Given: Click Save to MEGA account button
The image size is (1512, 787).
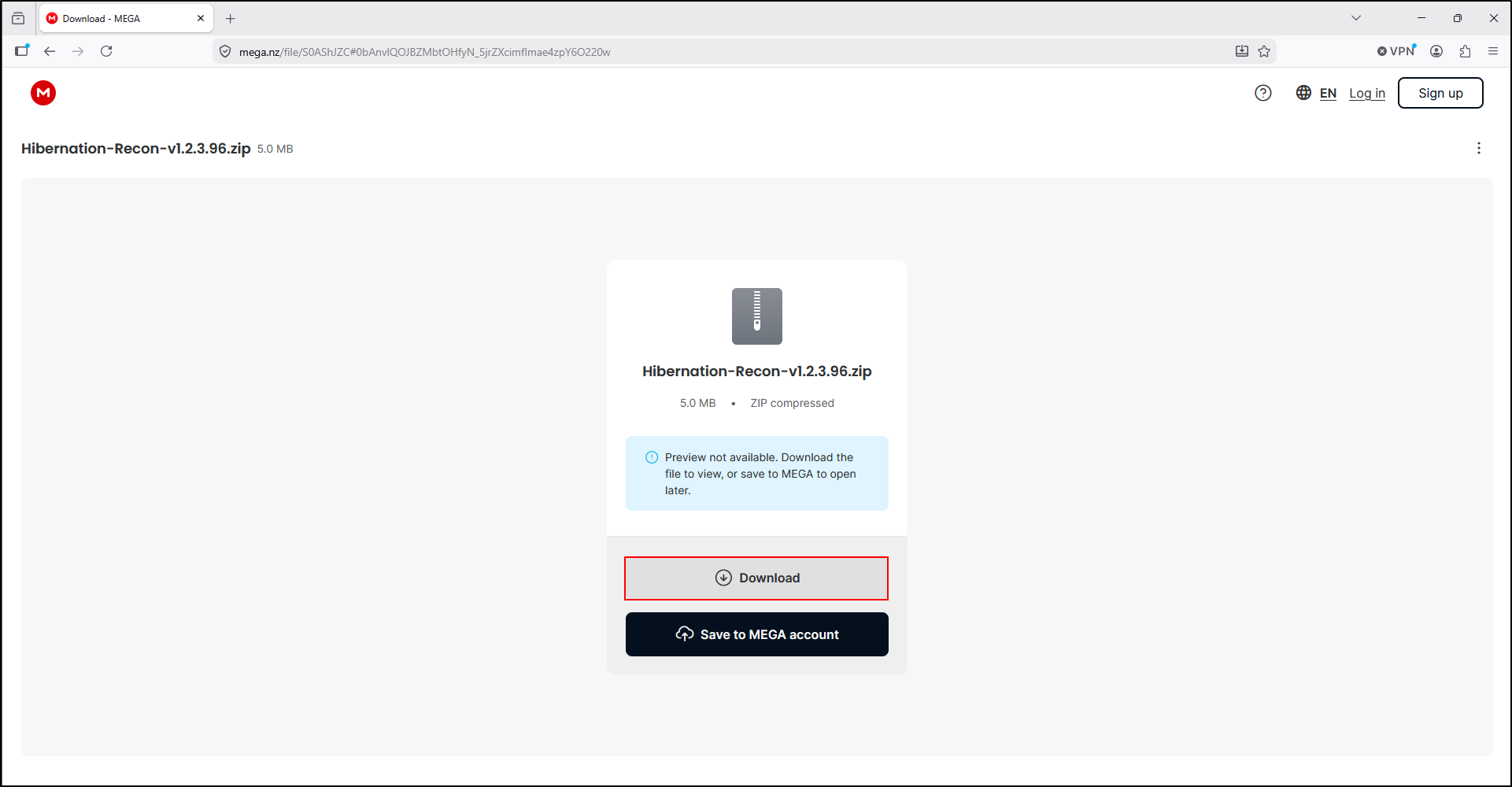Looking at the screenshot, I should pos(757,634).
